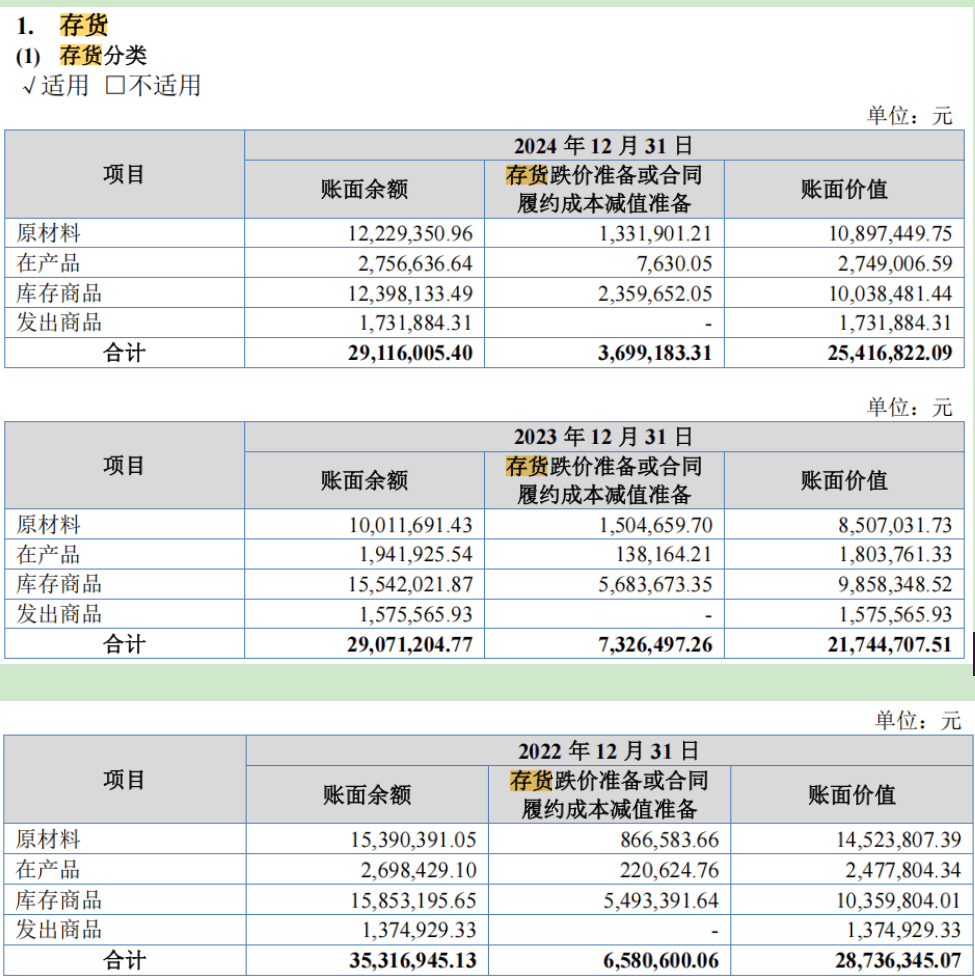
Task: Click 2024 在产品 provision 7,630.05
Action: click(x=674, y=264)
